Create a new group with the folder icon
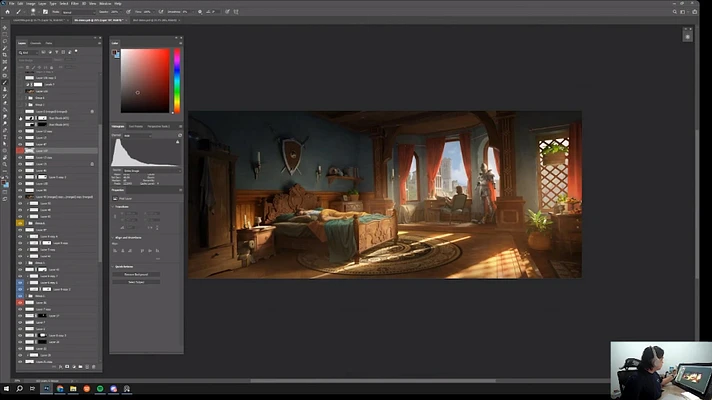Image resolution: width=712 pixels, height=400 pixels. tap(80, 367)
